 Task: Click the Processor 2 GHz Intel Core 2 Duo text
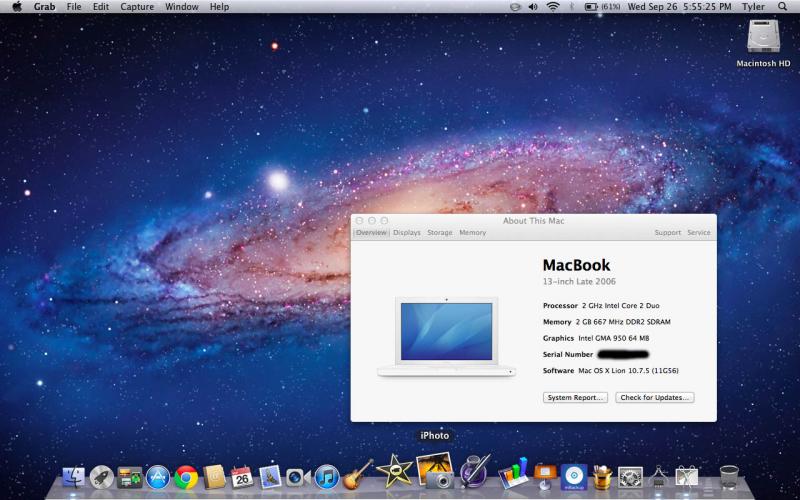tap(601, 306)
